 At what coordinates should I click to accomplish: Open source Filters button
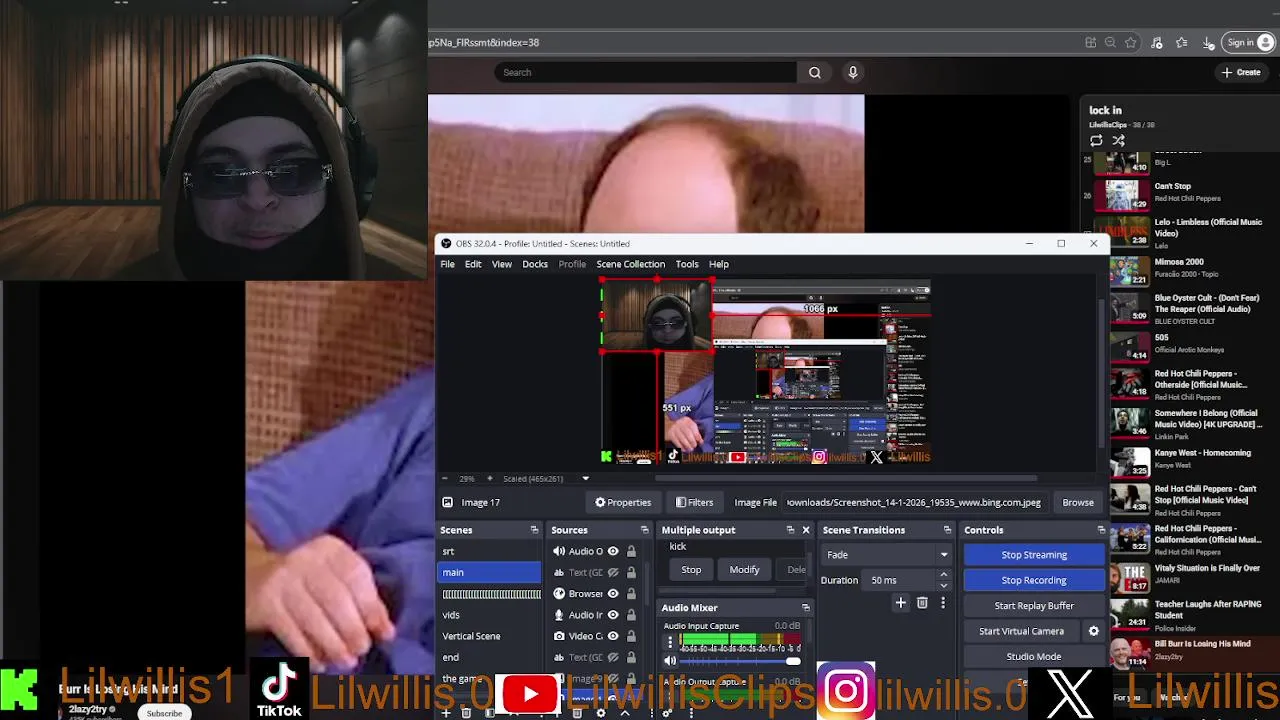(694, 503)
